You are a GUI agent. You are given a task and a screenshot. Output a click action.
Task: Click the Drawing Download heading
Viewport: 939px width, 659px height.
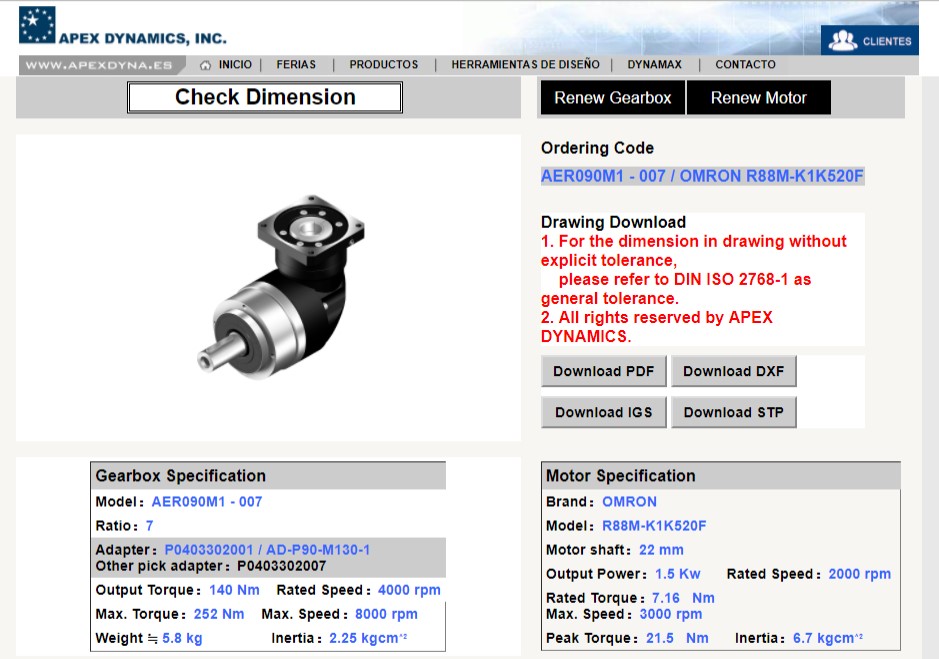[613, 222]
